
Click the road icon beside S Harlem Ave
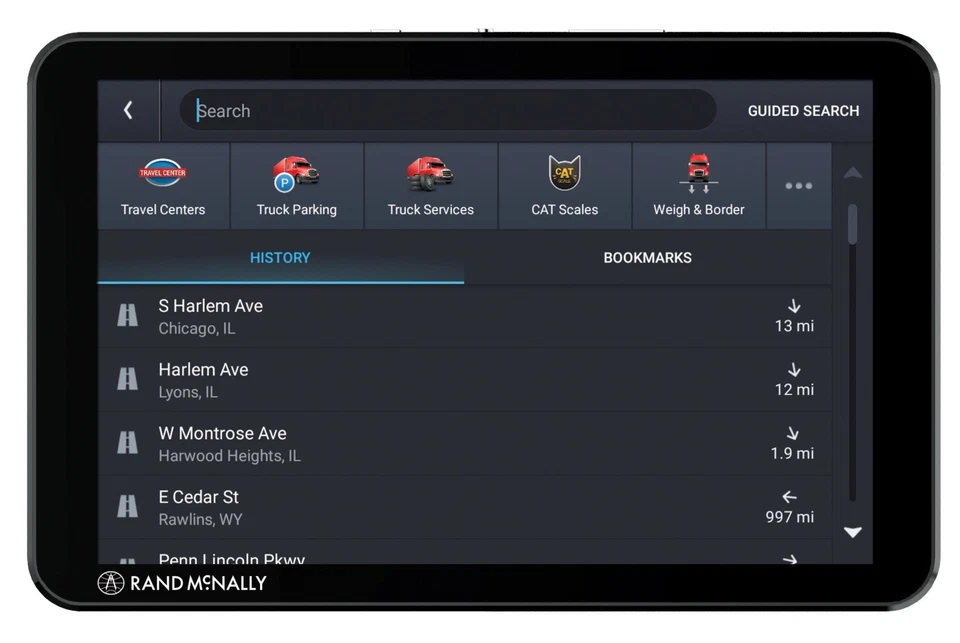pyautogui.click(x=127, y=314)
